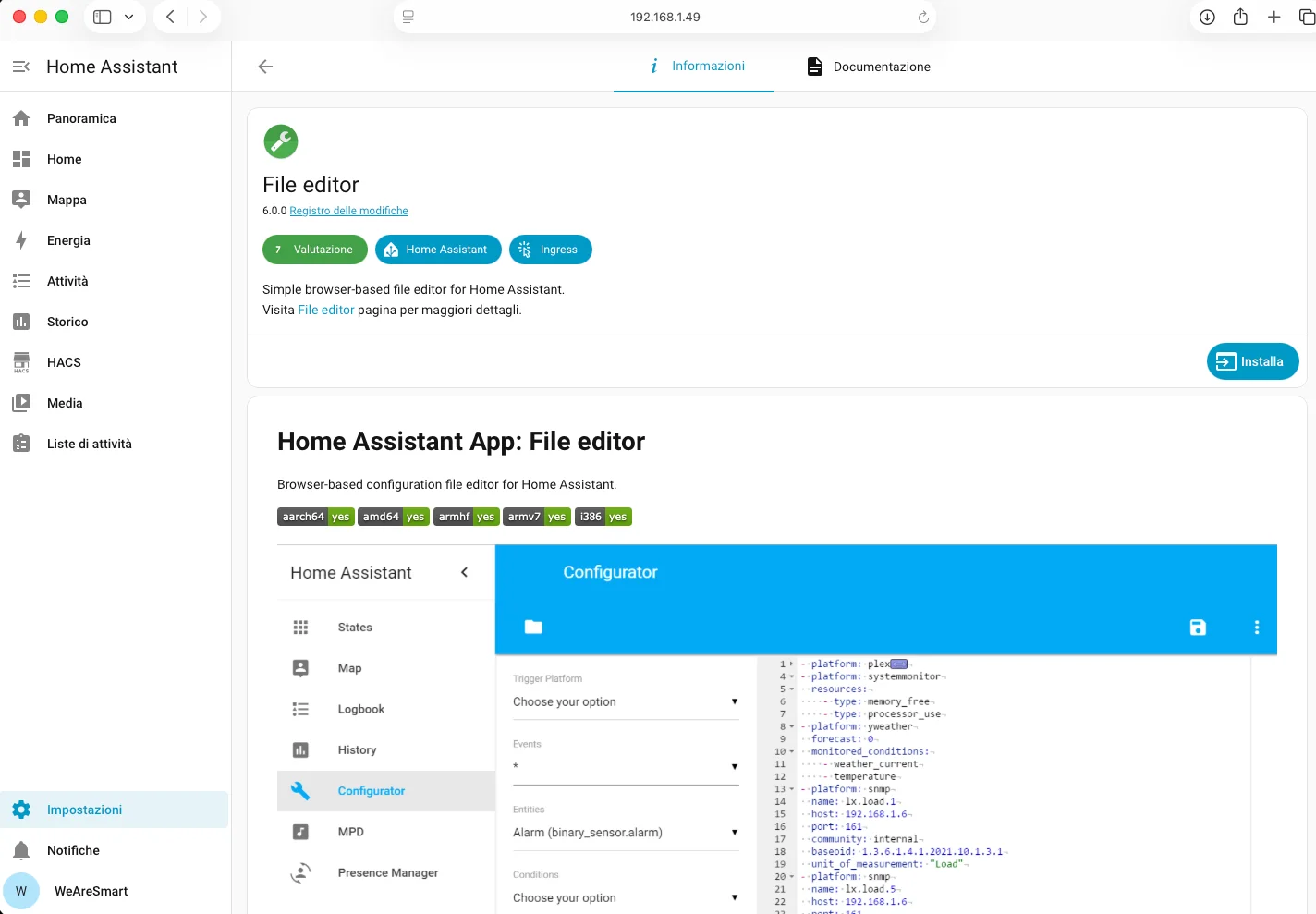Screen dimensions: 1316x914
Task: Reload the page in Safari
Action: (x=922, y=17)
